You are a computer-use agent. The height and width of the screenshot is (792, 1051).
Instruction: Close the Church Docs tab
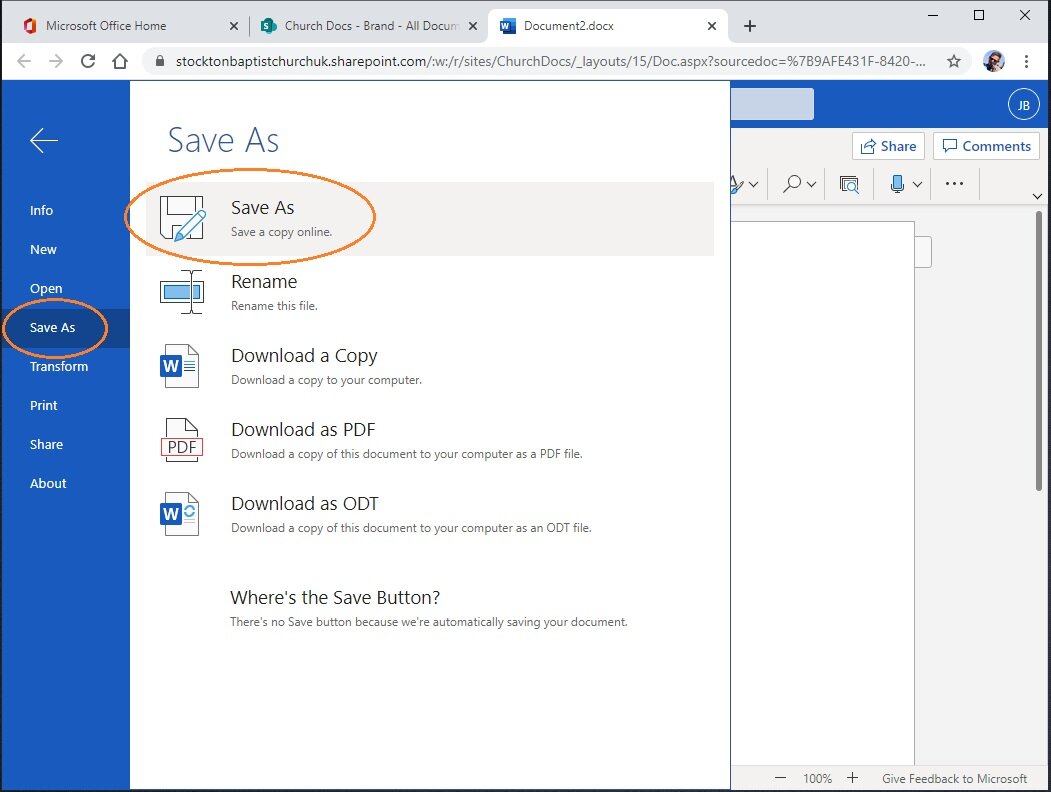tap(473, 26)
